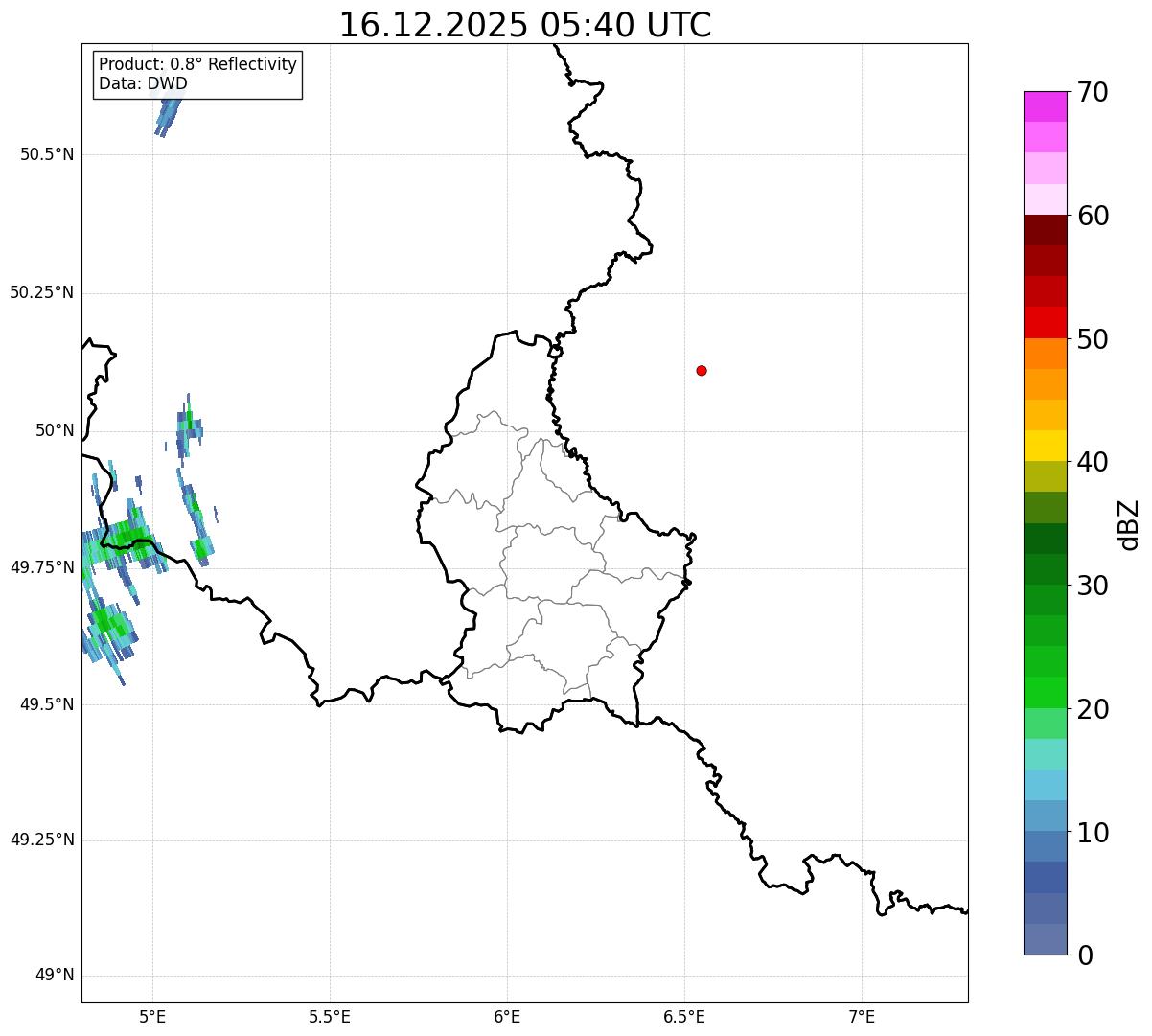Image resolution: width=1152 pixels, height=1036 pixels.
Task: Click the colorbar tick label 30
Action: (1093, 586)
